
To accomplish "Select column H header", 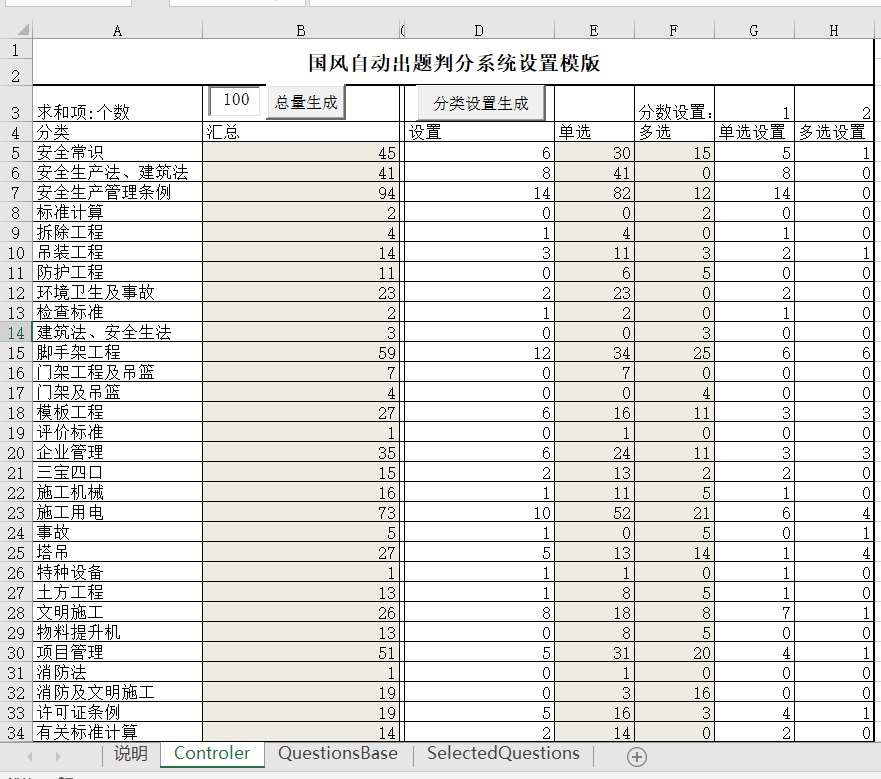I will pos(834,30).
